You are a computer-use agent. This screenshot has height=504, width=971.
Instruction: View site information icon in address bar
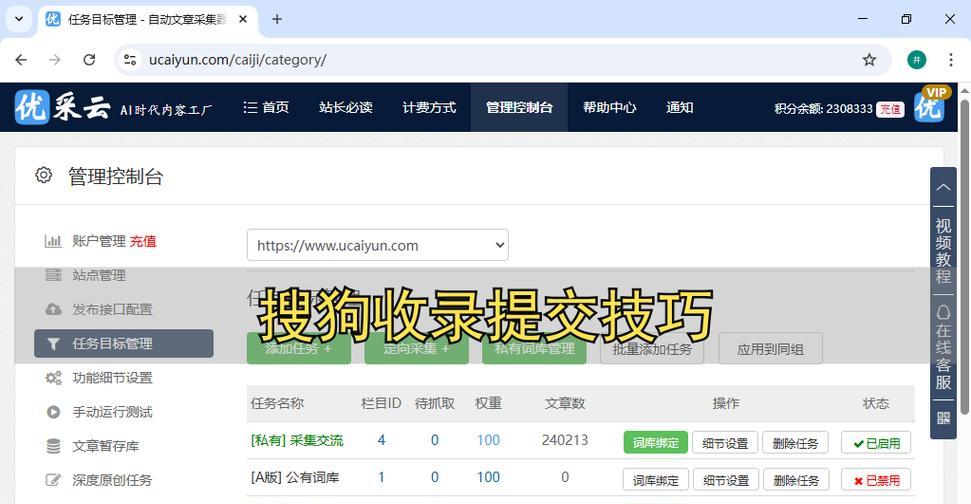(x=130, y=59)
